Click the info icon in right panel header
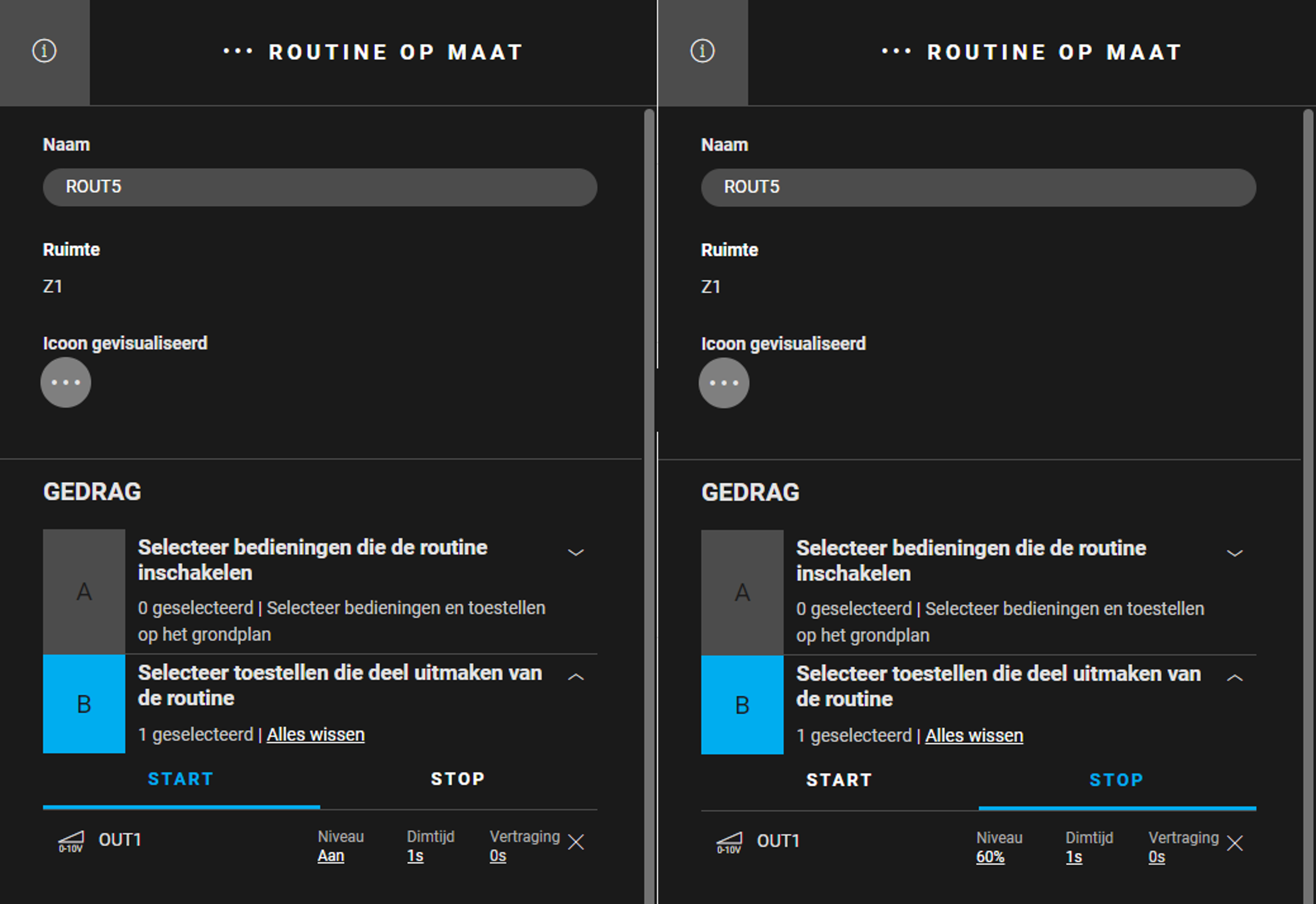Image resolution: width=1316 pixels, height=904 pixels. 702,51
